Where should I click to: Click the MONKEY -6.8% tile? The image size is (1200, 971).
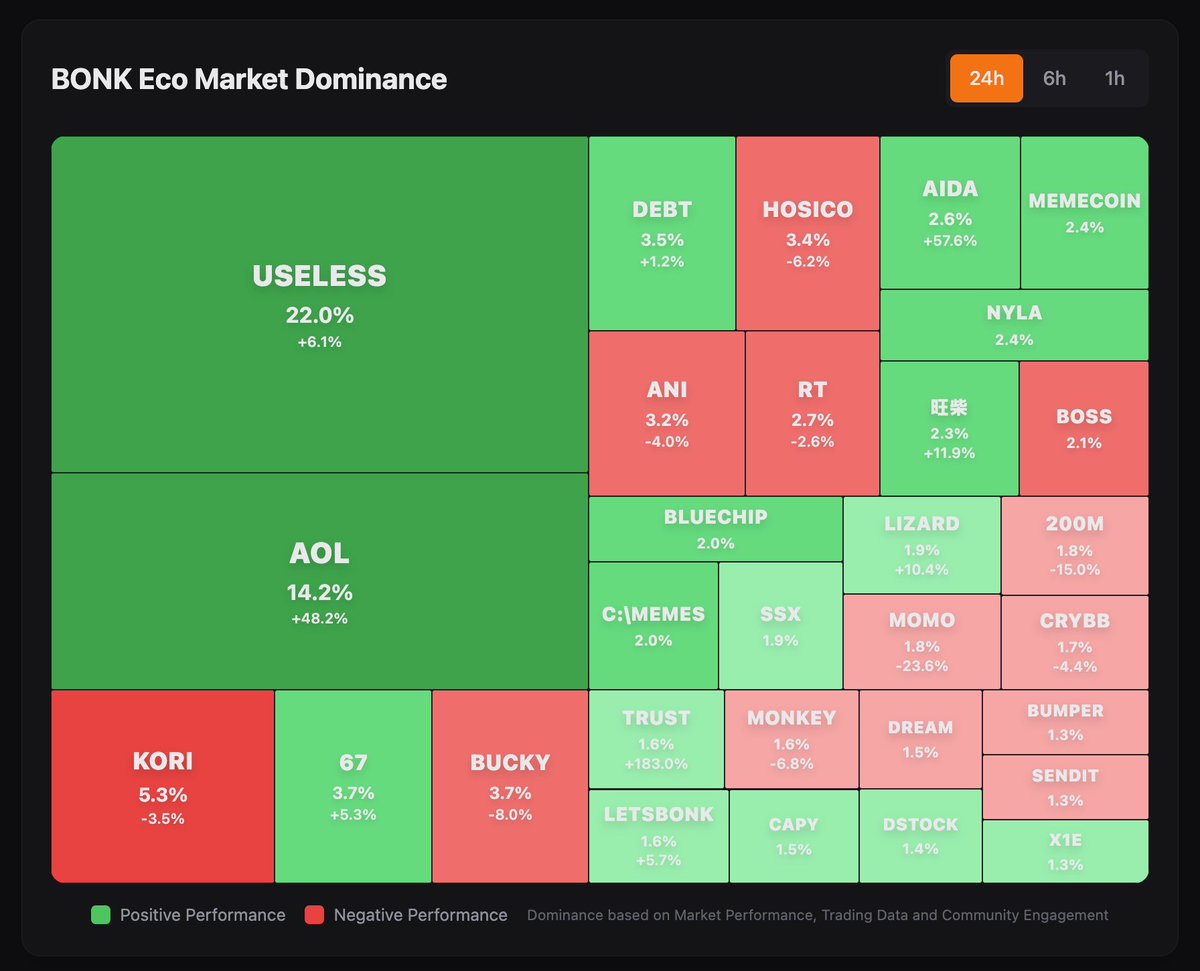pos(791,739)
